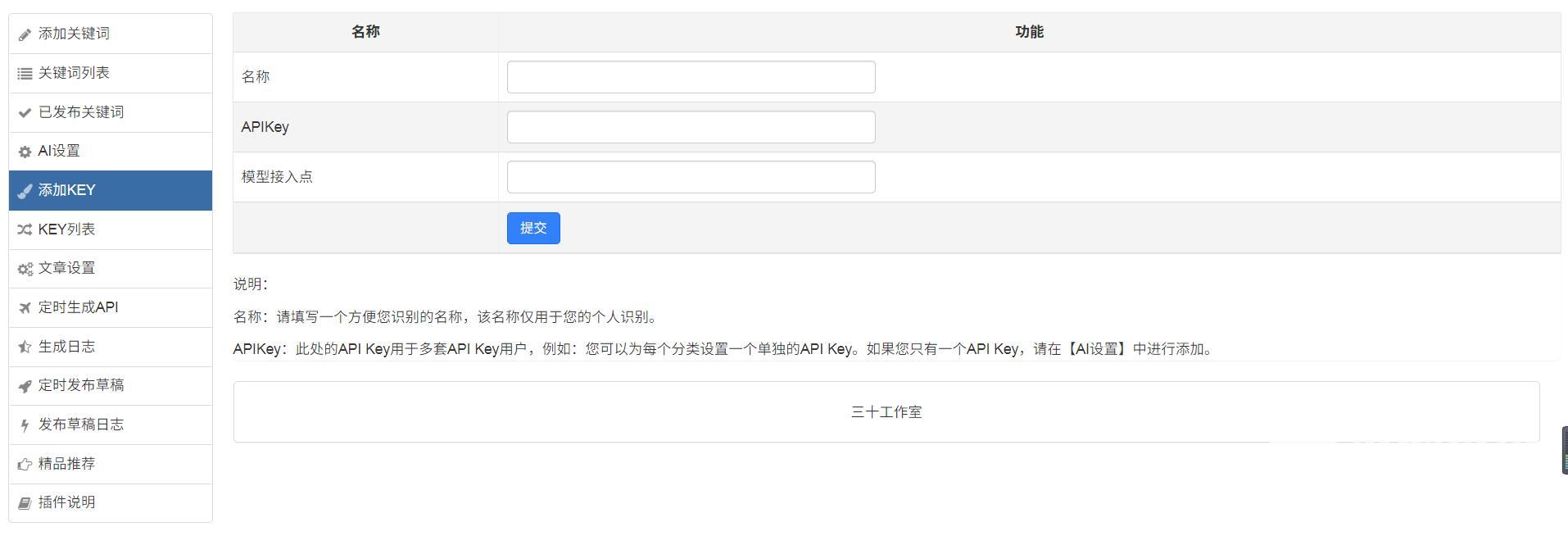This screenshot has width=1568, height=536.
Task: Select the 添加KEY menu item
Action: [x=111, y=190]
